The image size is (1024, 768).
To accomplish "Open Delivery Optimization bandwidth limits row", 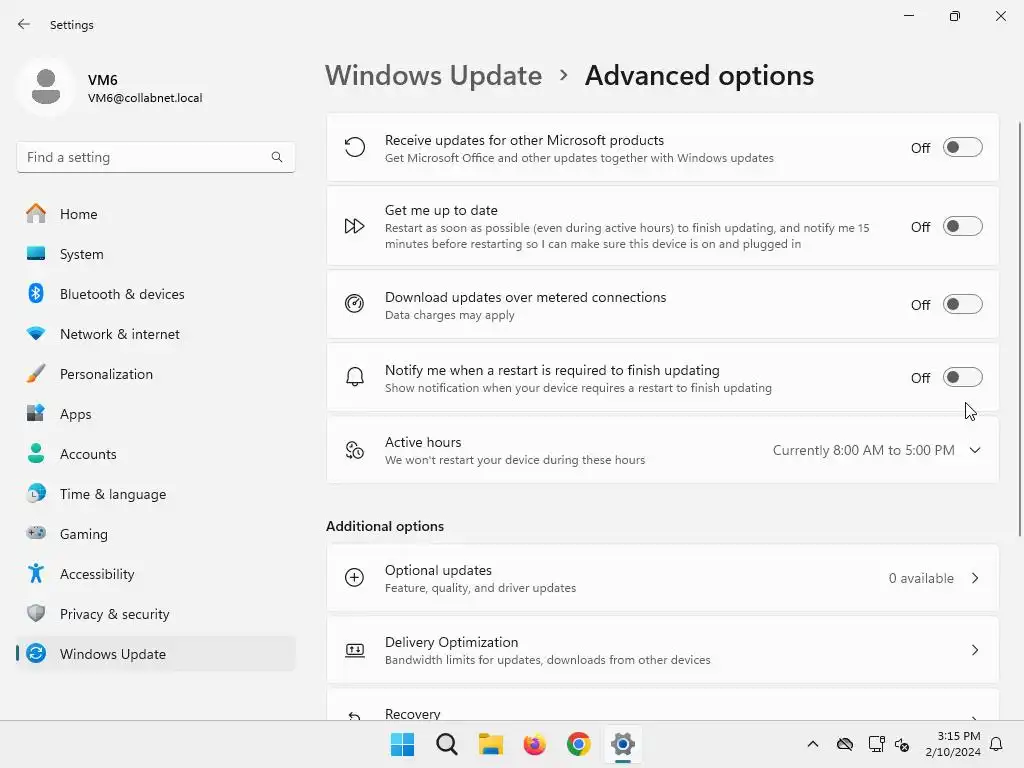I will [662, 650].
